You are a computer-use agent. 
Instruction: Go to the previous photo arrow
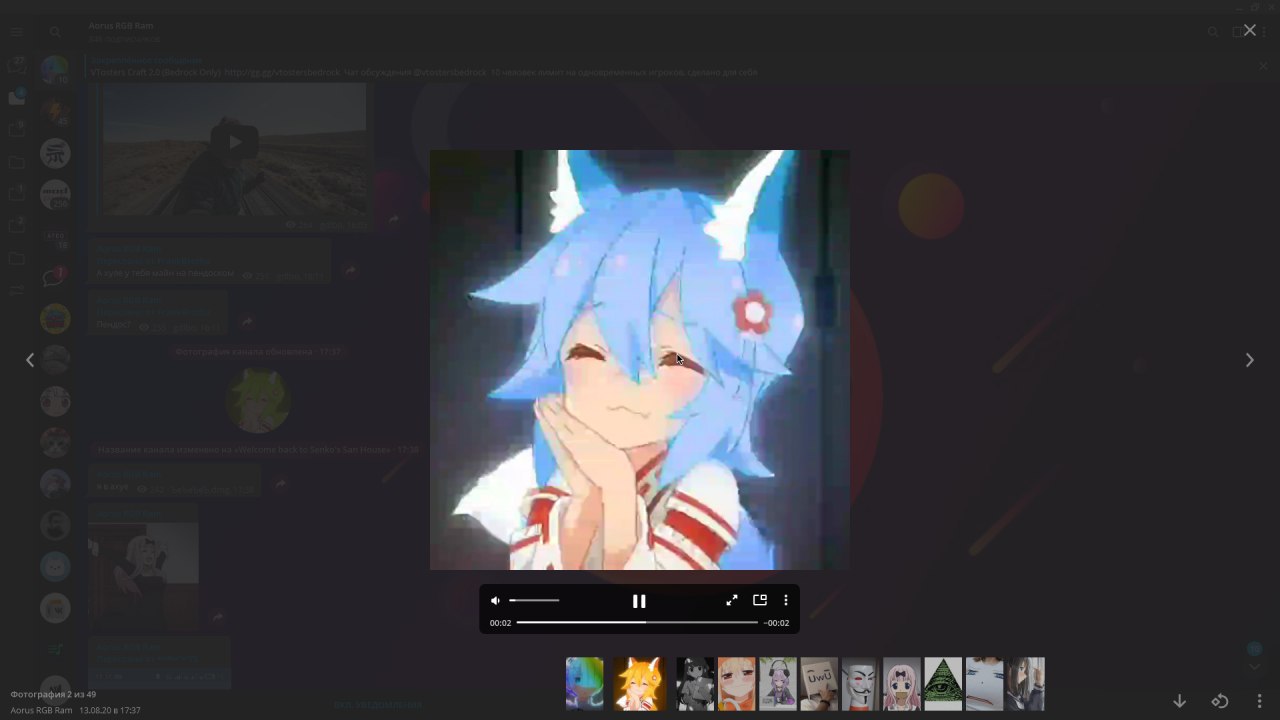[x=30, y=360]
